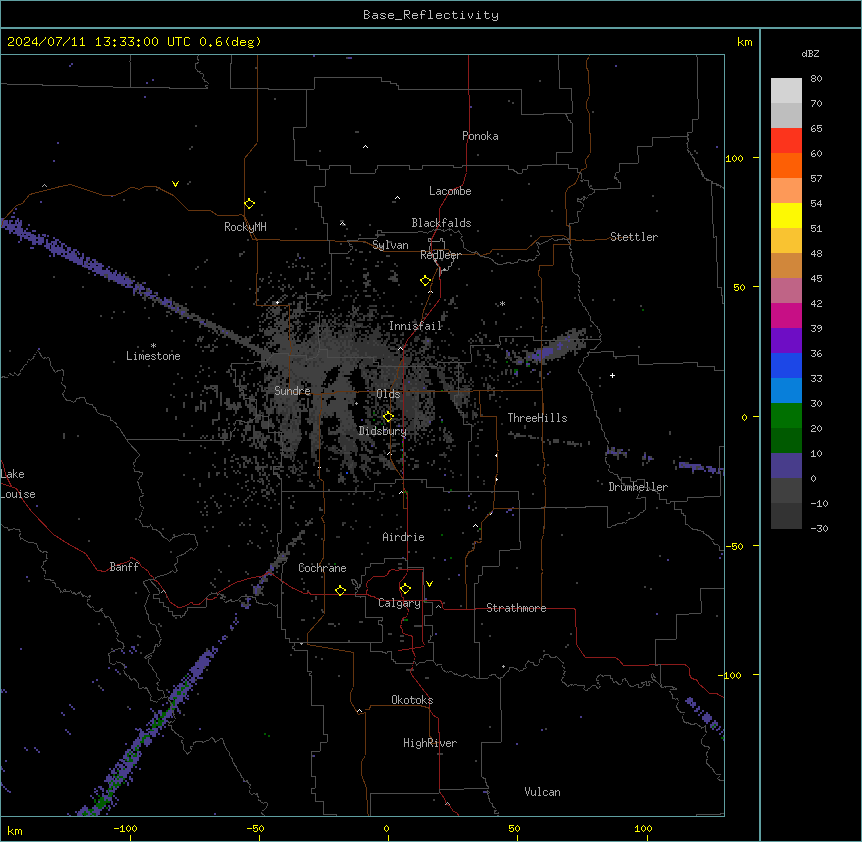Click the Okotoks town label
This screenshot has height=842, width=862.
[x=412, y=700]
